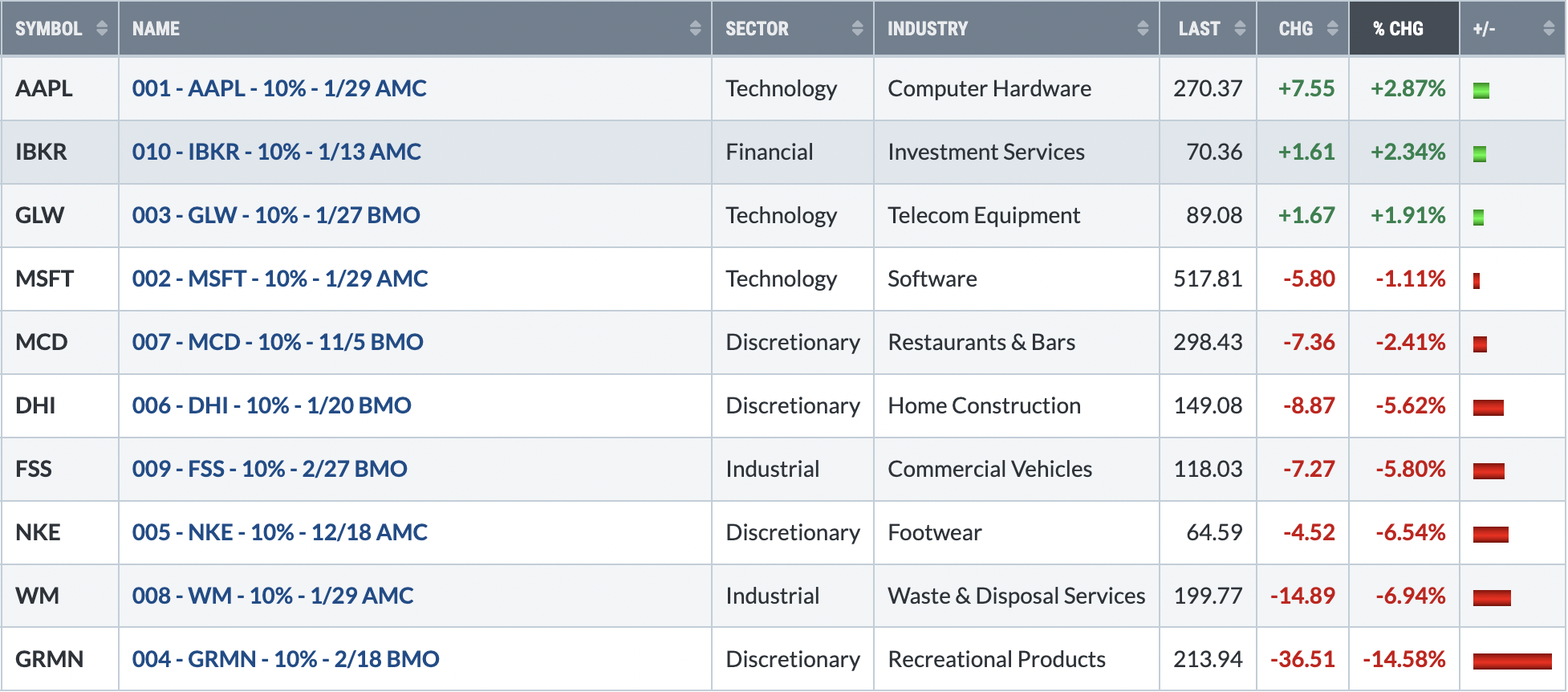Open the 003 - GLW - 10% - 1/27 BMO link

click(276, 215)
